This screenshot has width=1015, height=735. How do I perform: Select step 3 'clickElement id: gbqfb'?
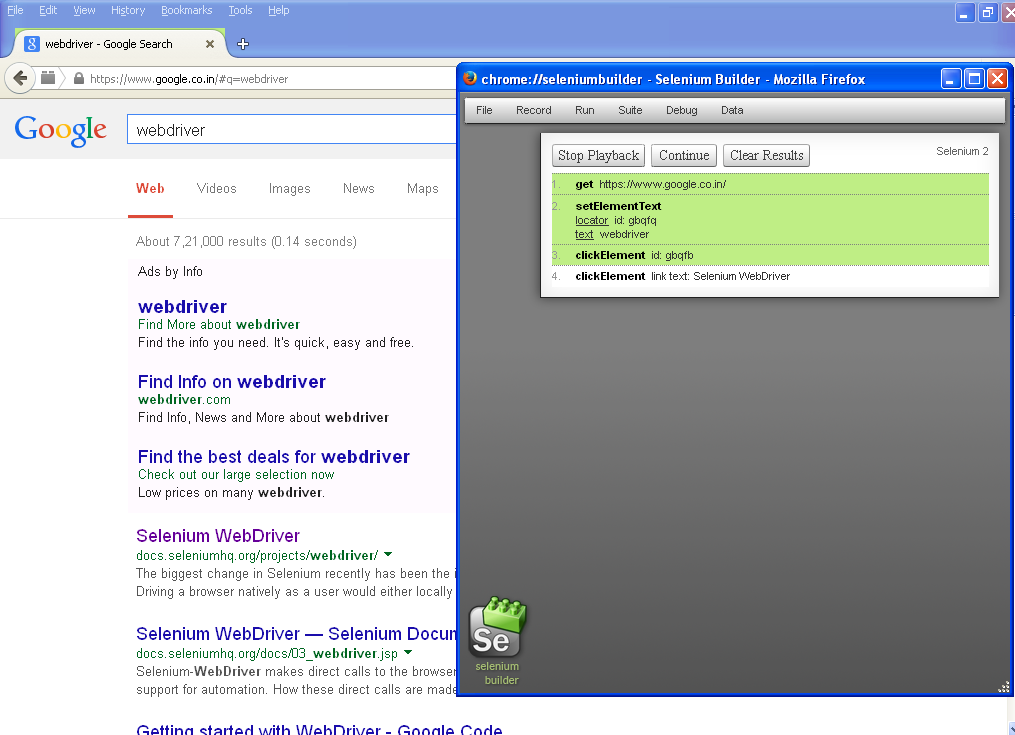[770, 255]
